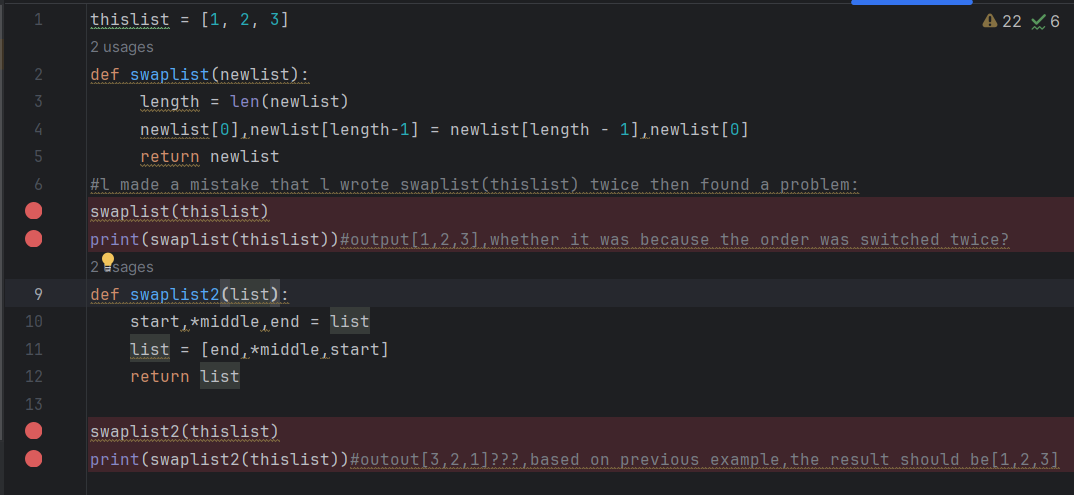This screenshot has height=495, width=1074.
Task: Open the "2 usages" hint above def swaplist
Action: coord(122,46)
